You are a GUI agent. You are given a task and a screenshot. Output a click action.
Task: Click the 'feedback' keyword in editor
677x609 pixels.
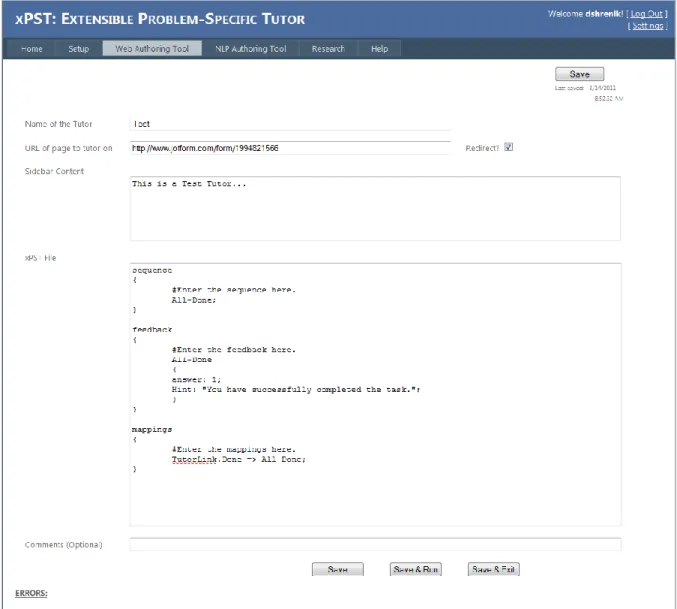[x=152, y=330]
